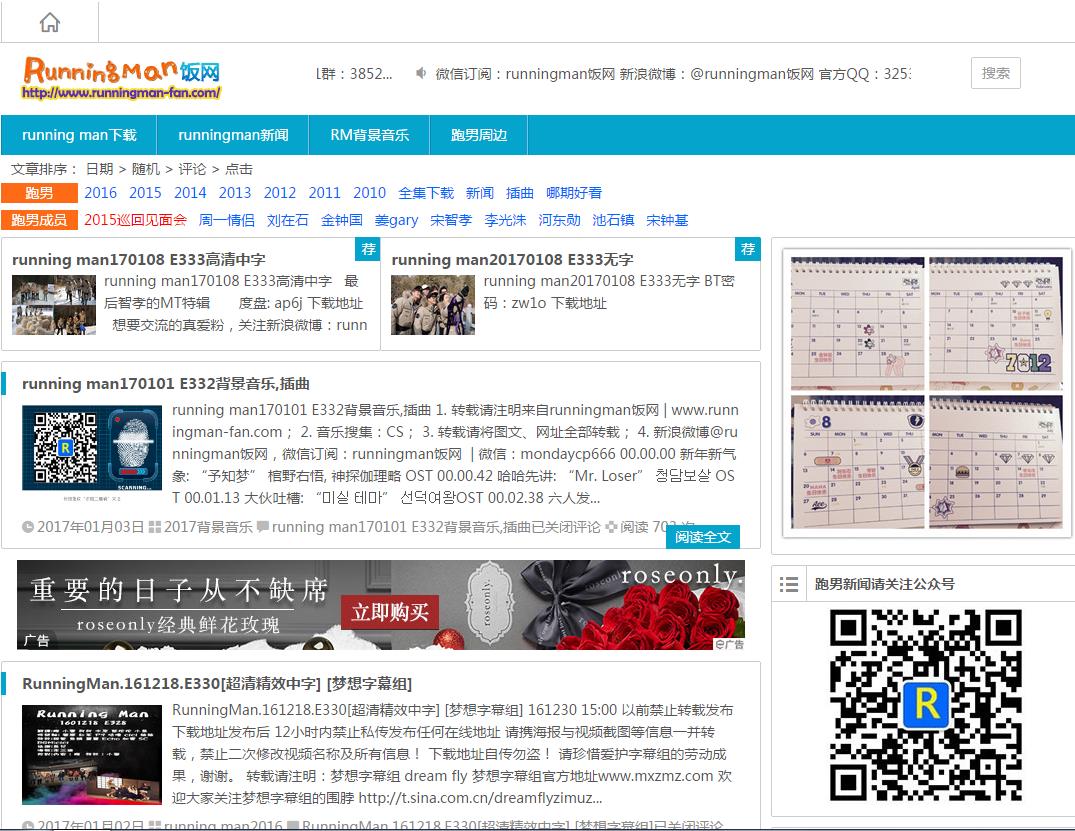Screen dimensions: 1075x831
Task: Click the E333无字 post thumbnail
Action: [433, 305]
